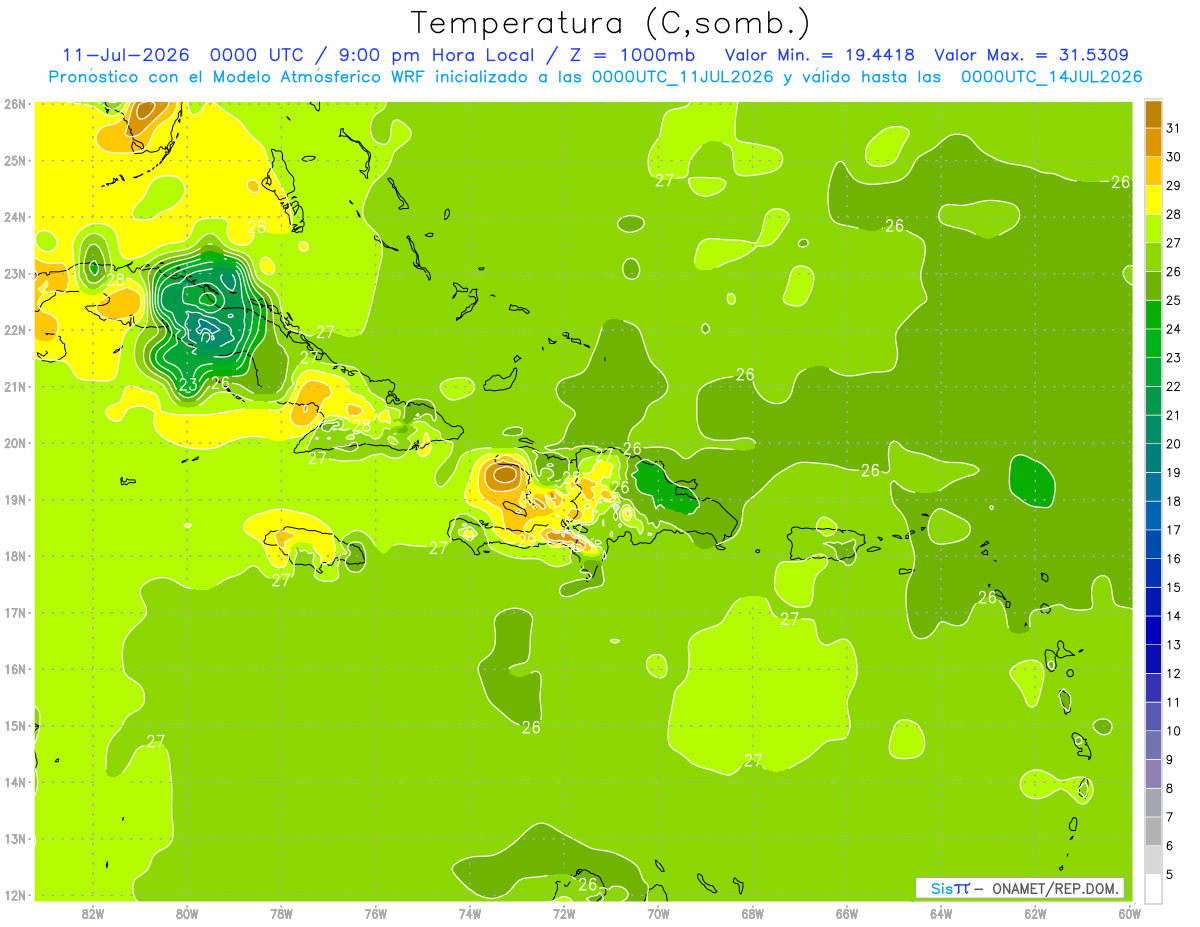Click the yellow swatch between 28 and 29
Viewport: 1200px width, 927px height.
tap(1153, 199)
